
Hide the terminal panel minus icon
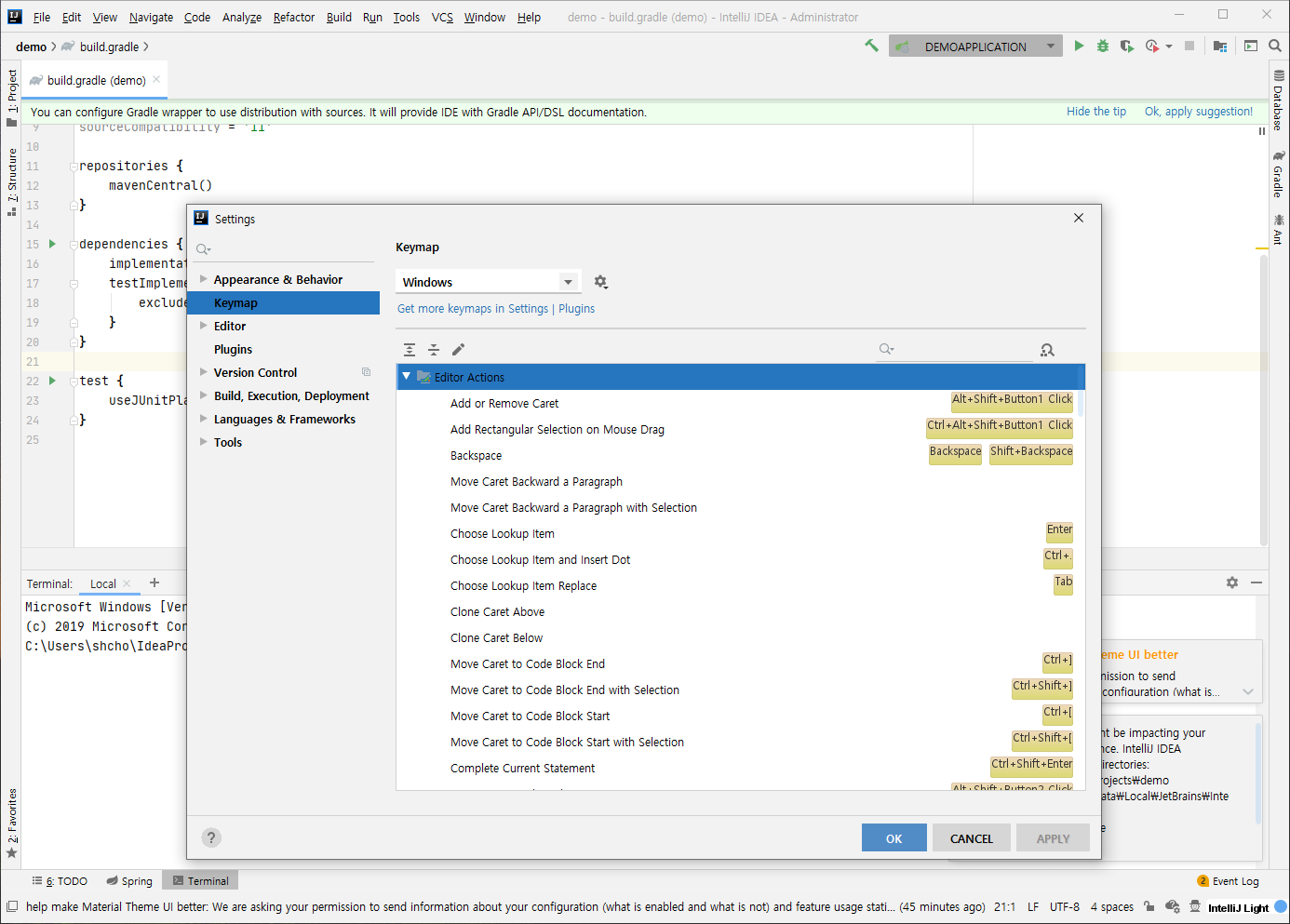tap(1256, 583)
